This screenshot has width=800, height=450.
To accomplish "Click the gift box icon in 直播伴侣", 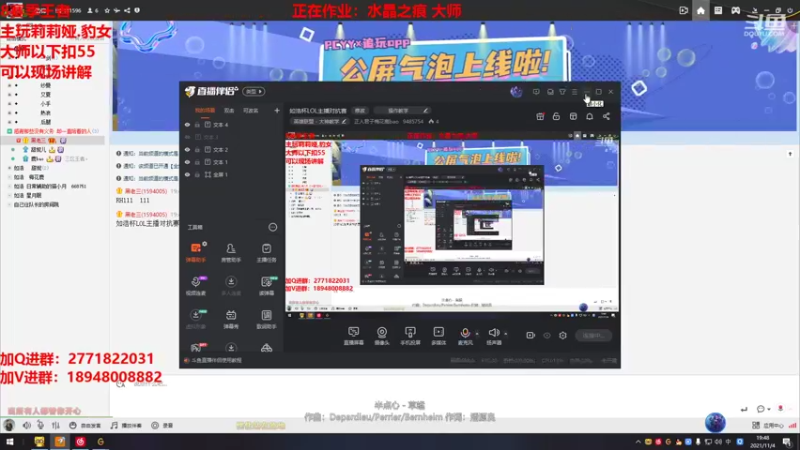I will (540, 116).
